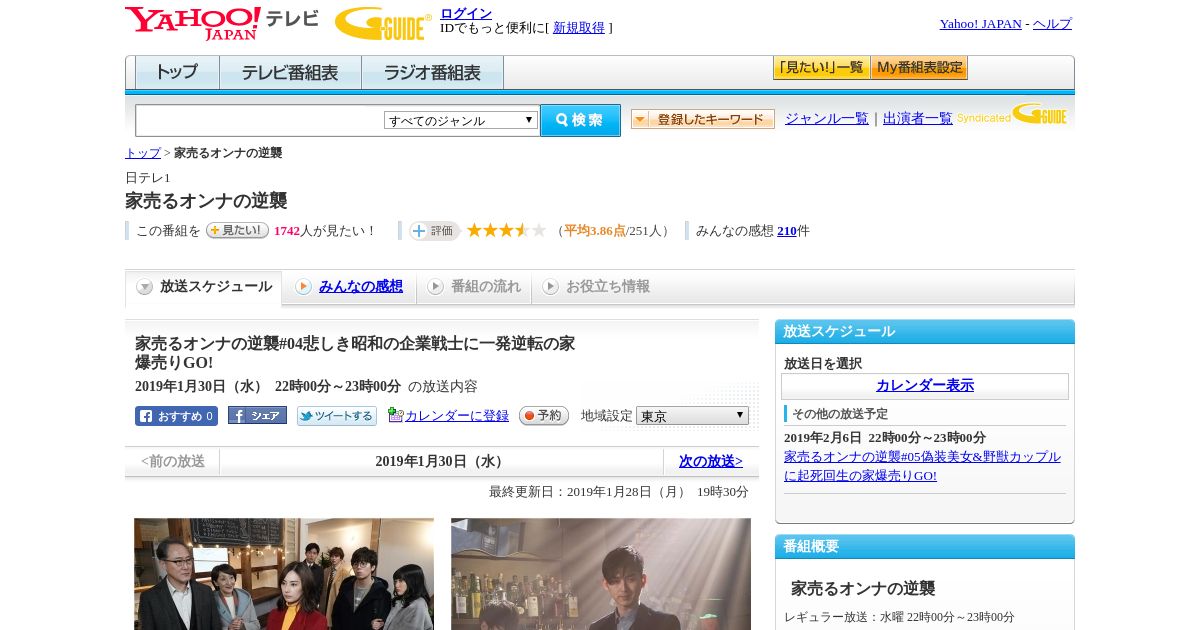Open the 新規取得 registration link

(x=579, y=28)
